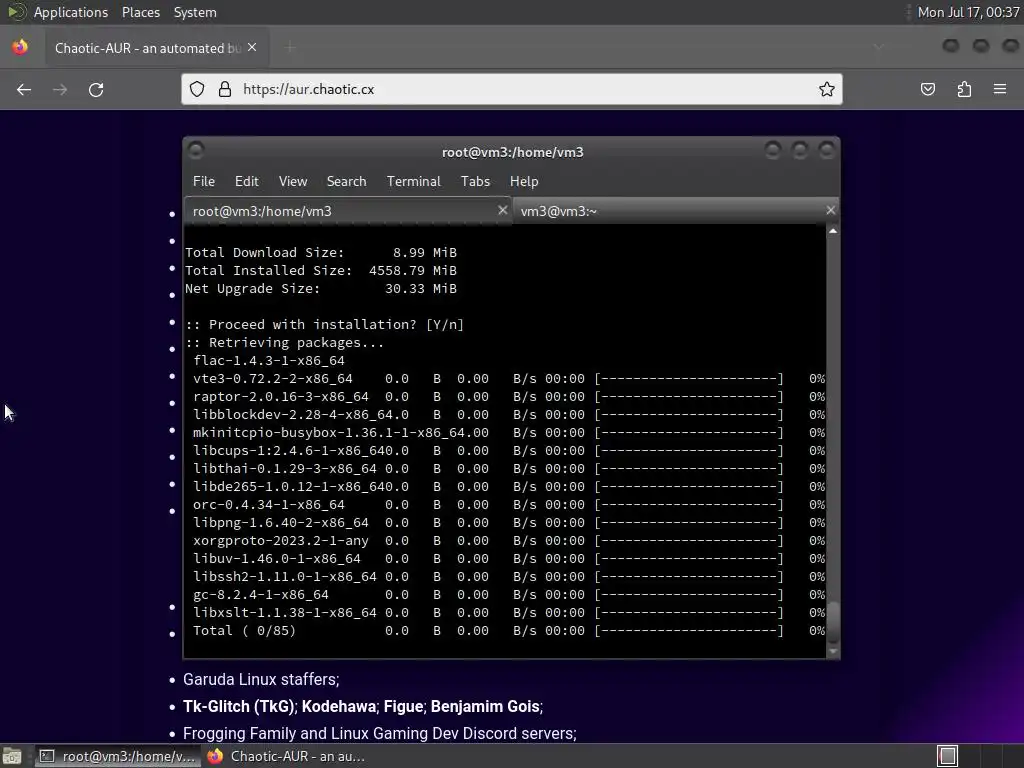Open the terminal Help menu
This screenshot has height=768, width=1024.
click(x=524, y=182)
